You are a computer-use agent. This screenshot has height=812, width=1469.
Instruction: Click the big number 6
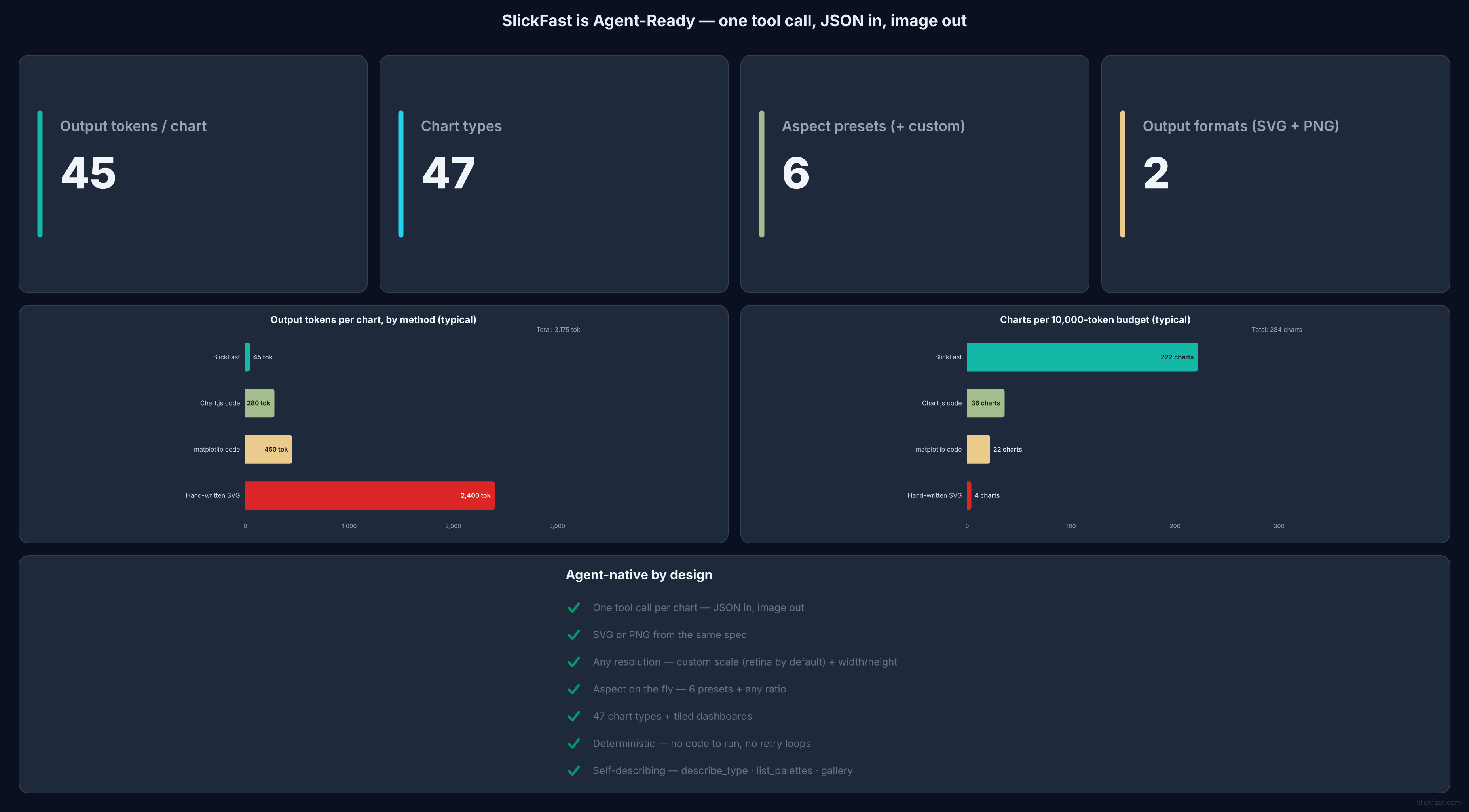click(x=796, y=173)
